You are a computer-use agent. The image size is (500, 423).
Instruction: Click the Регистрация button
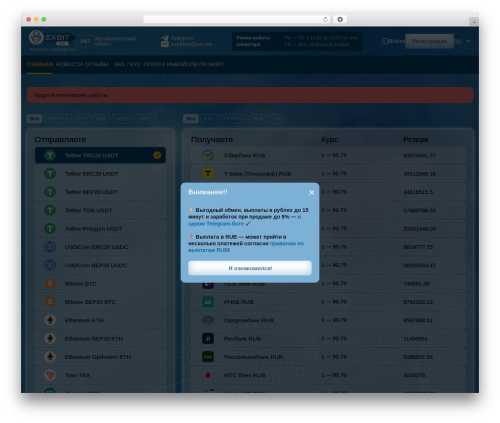pos(429,41)
